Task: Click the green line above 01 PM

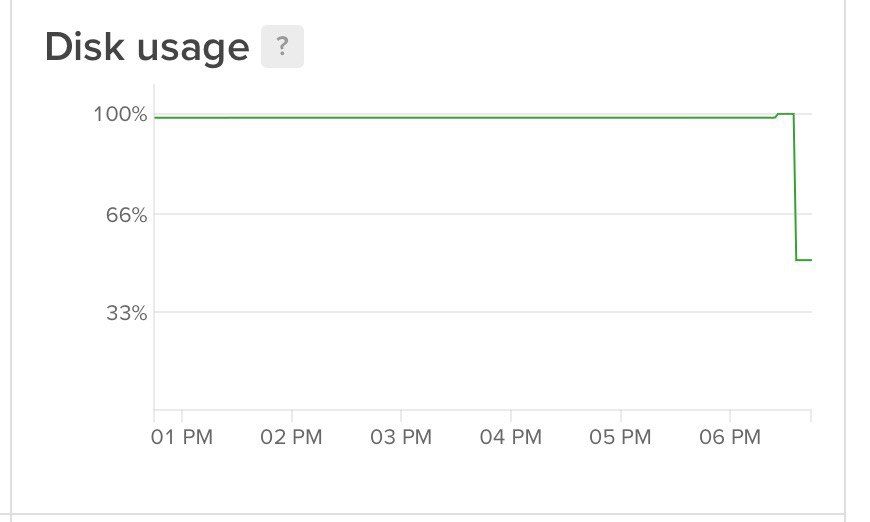Action: 182,117
